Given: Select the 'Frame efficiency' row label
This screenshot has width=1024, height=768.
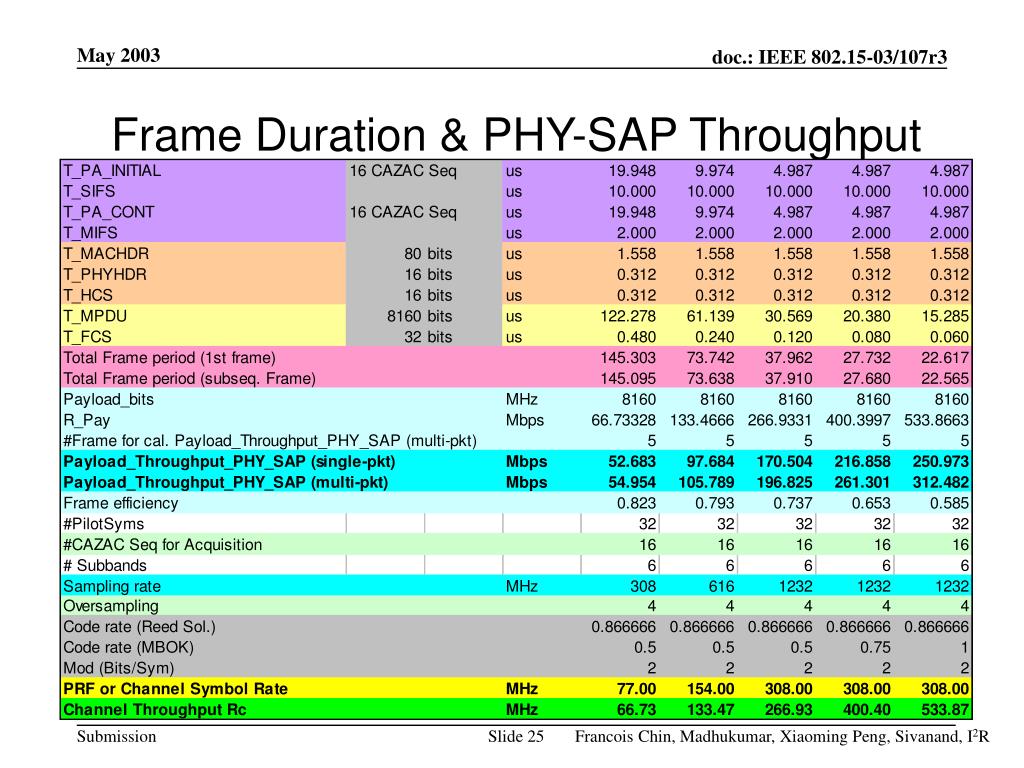Looking at the screenshot, I should point(120,504).
